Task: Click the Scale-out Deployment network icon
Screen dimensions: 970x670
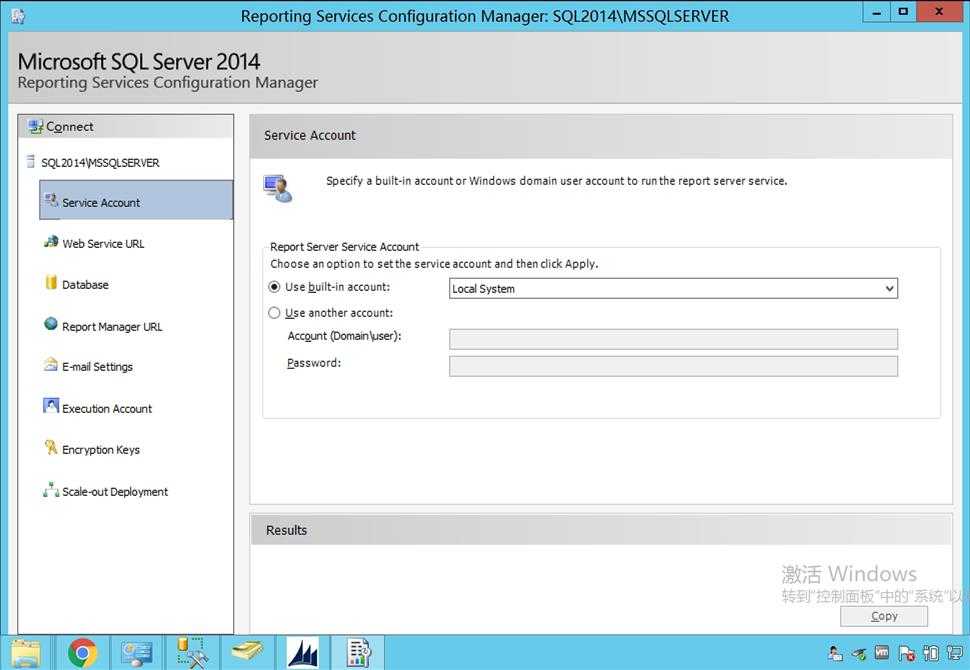Action: tap(51, 489)
